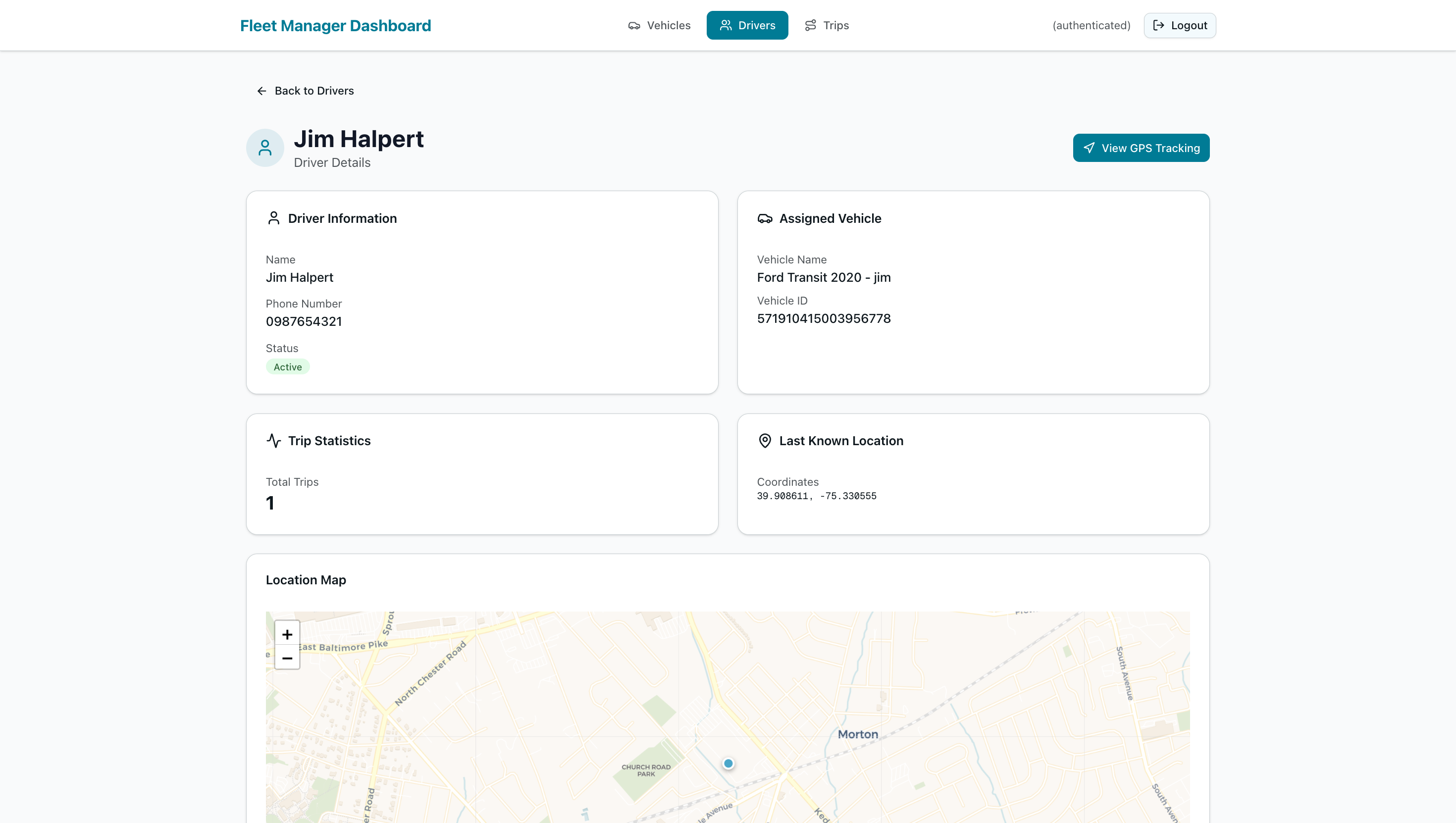Click the GPS navigation arrow icon
This screenshot has width=1456, height=823.
point(1089,148)
